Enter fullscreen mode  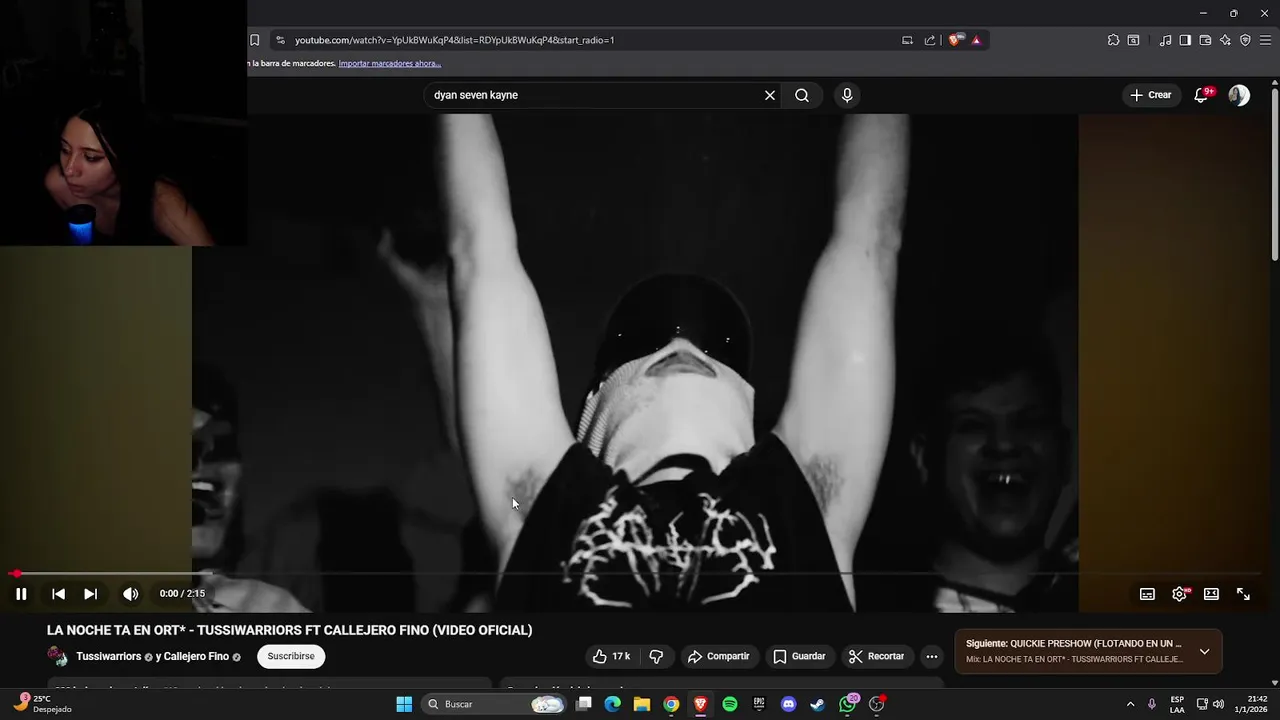(1243, 594)
